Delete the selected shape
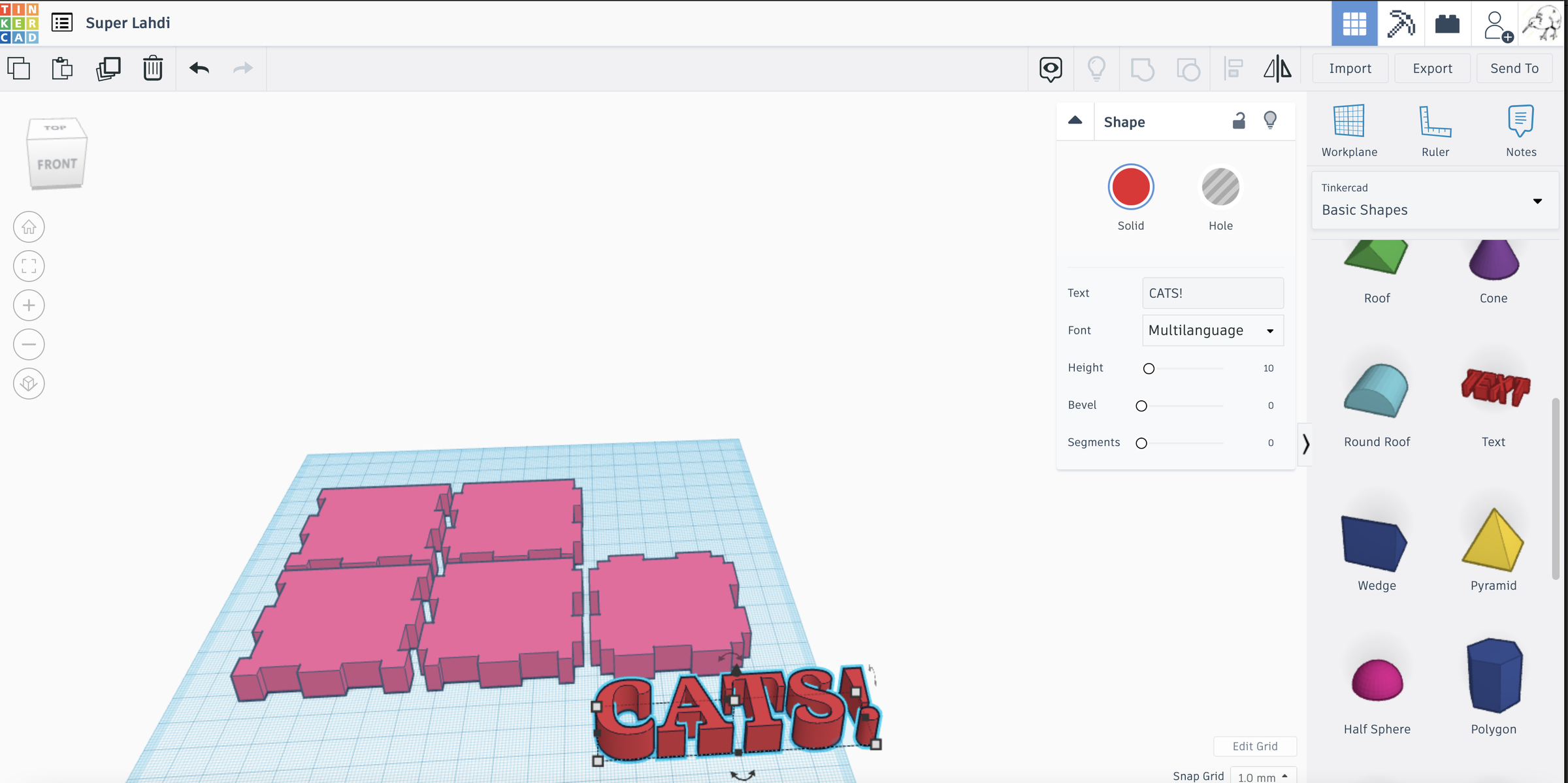Image resolution: width=1568 pixels, height=783 pixels. 152,68
